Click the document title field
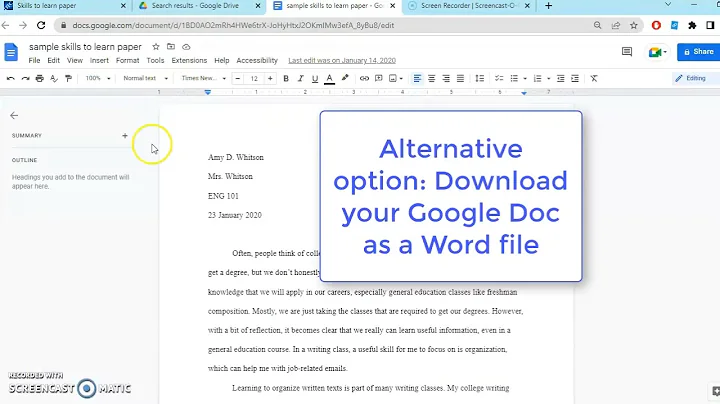Viewport: 720px width, 404px height. tap(85, 47)
